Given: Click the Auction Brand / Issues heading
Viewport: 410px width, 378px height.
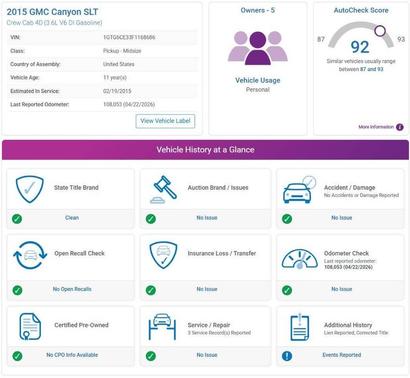Looking at the screenshot, I should pyautogui.click(x=218, y=188).
